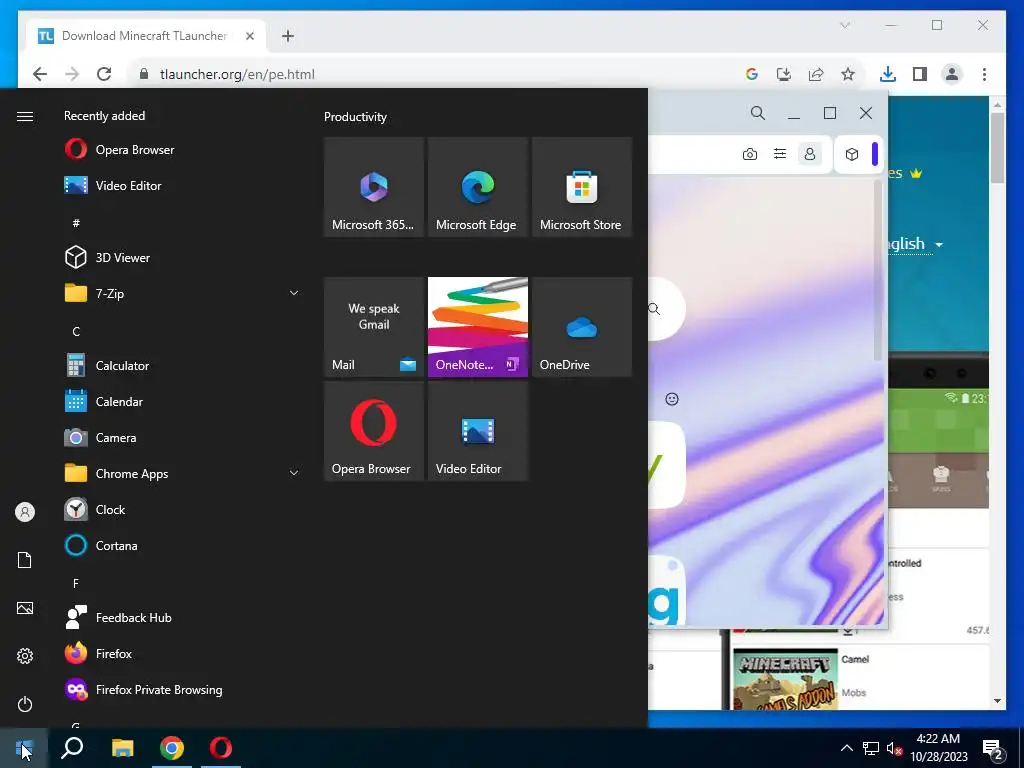Open network status tray icon
Screen dimensions: 1024x768
coord(871,748)
